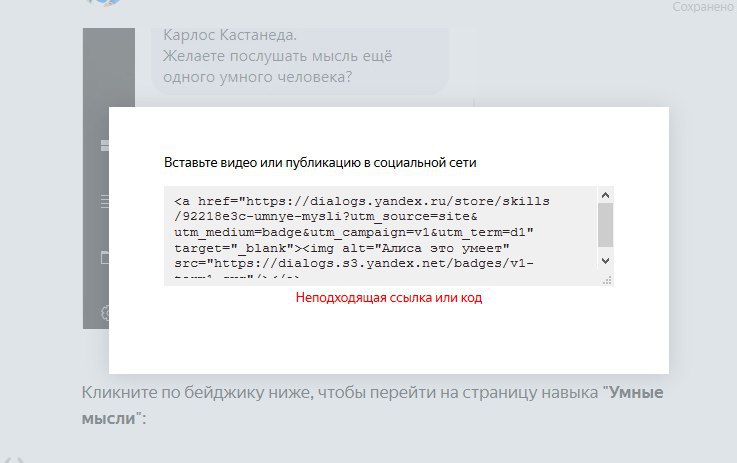Screen dimensions: 737x463
Task: Click the text 'Желаете послушать мысль ещё'
Action: 277,56
